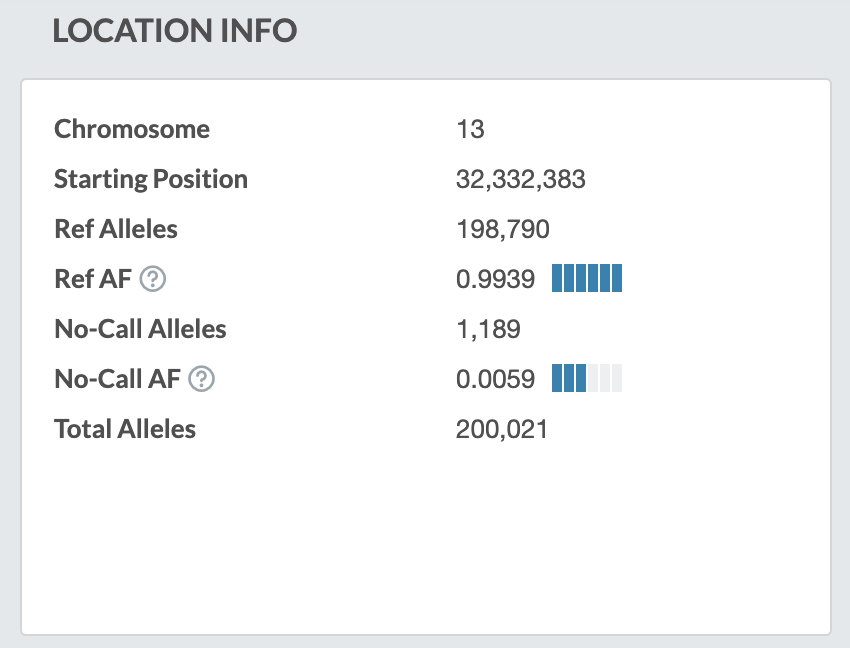Click the Total Alleles label
850x648 pixels.
pyautogui.click(x=125, y=429)
